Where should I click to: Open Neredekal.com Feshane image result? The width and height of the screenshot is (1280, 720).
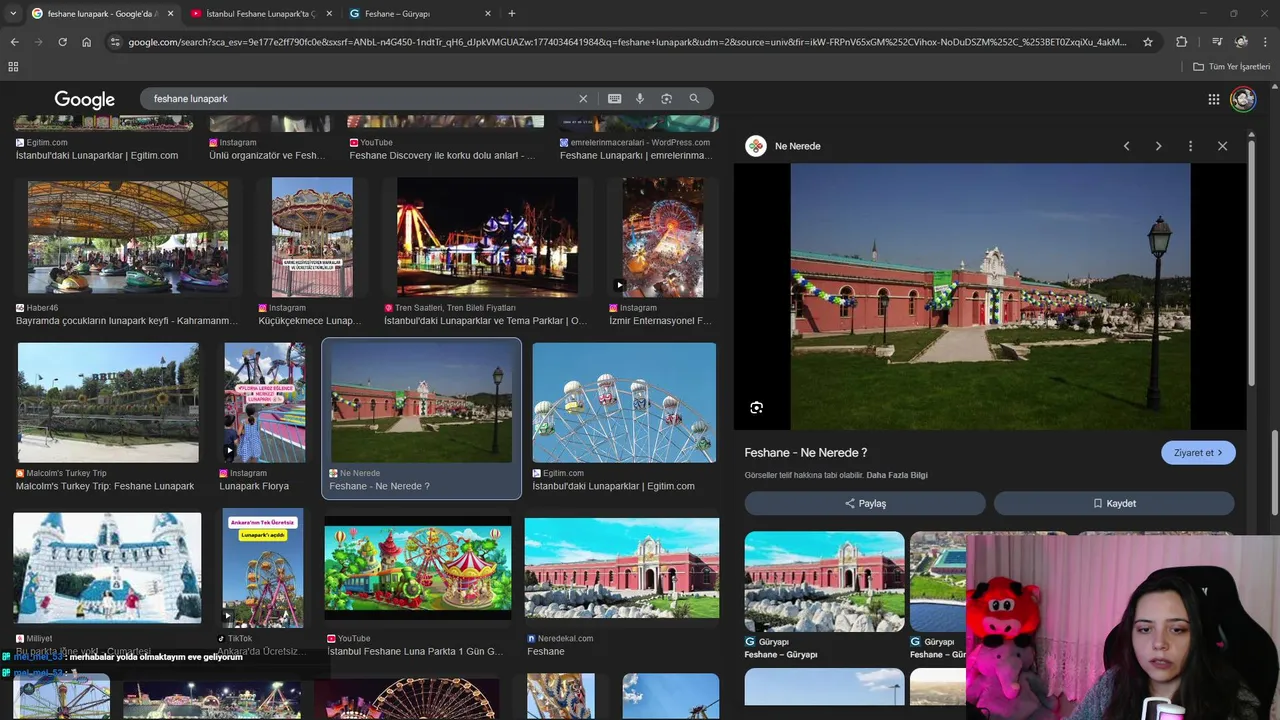[622, 568]
